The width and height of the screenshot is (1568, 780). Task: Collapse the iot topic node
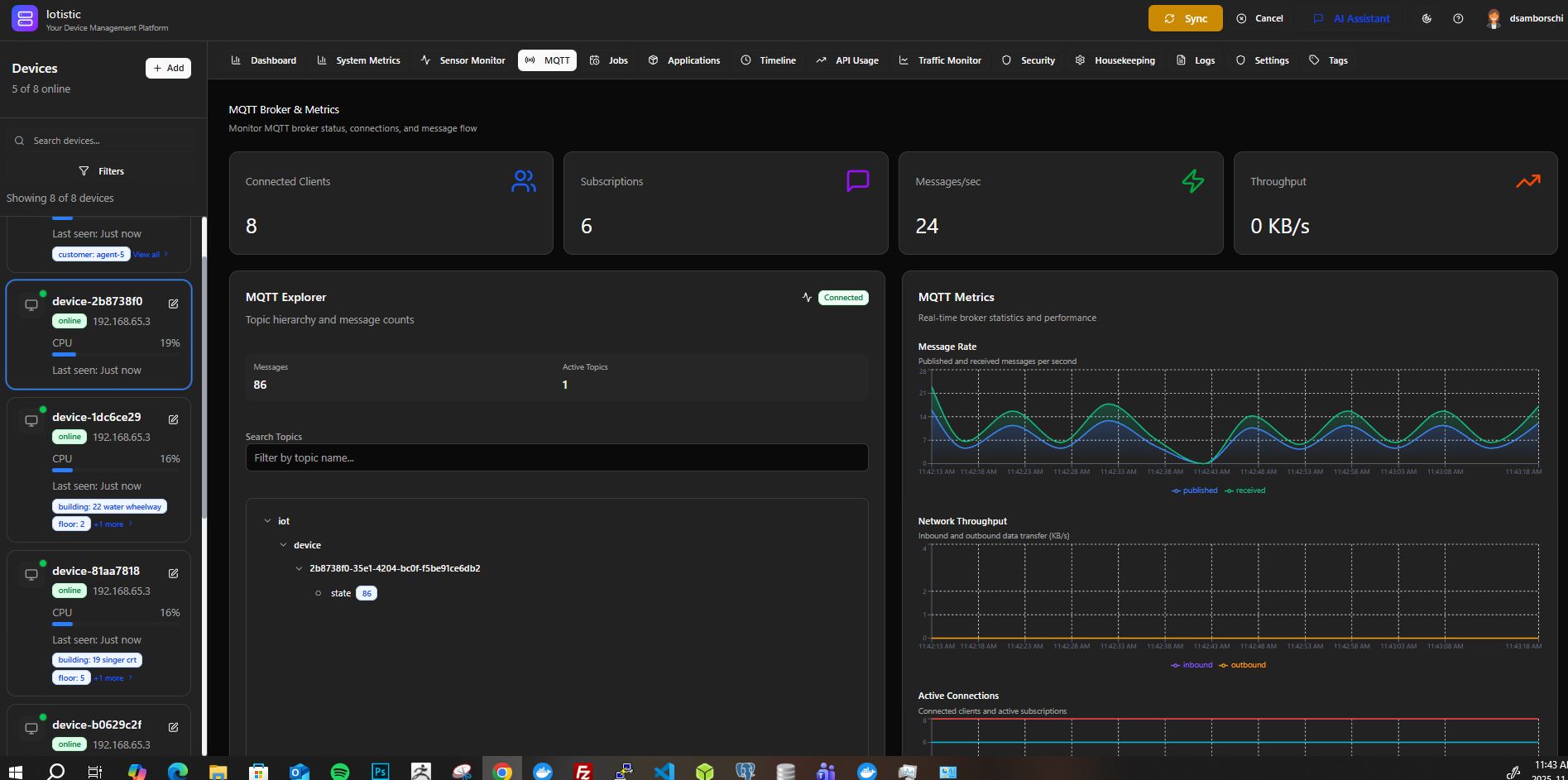pos(267,520)
